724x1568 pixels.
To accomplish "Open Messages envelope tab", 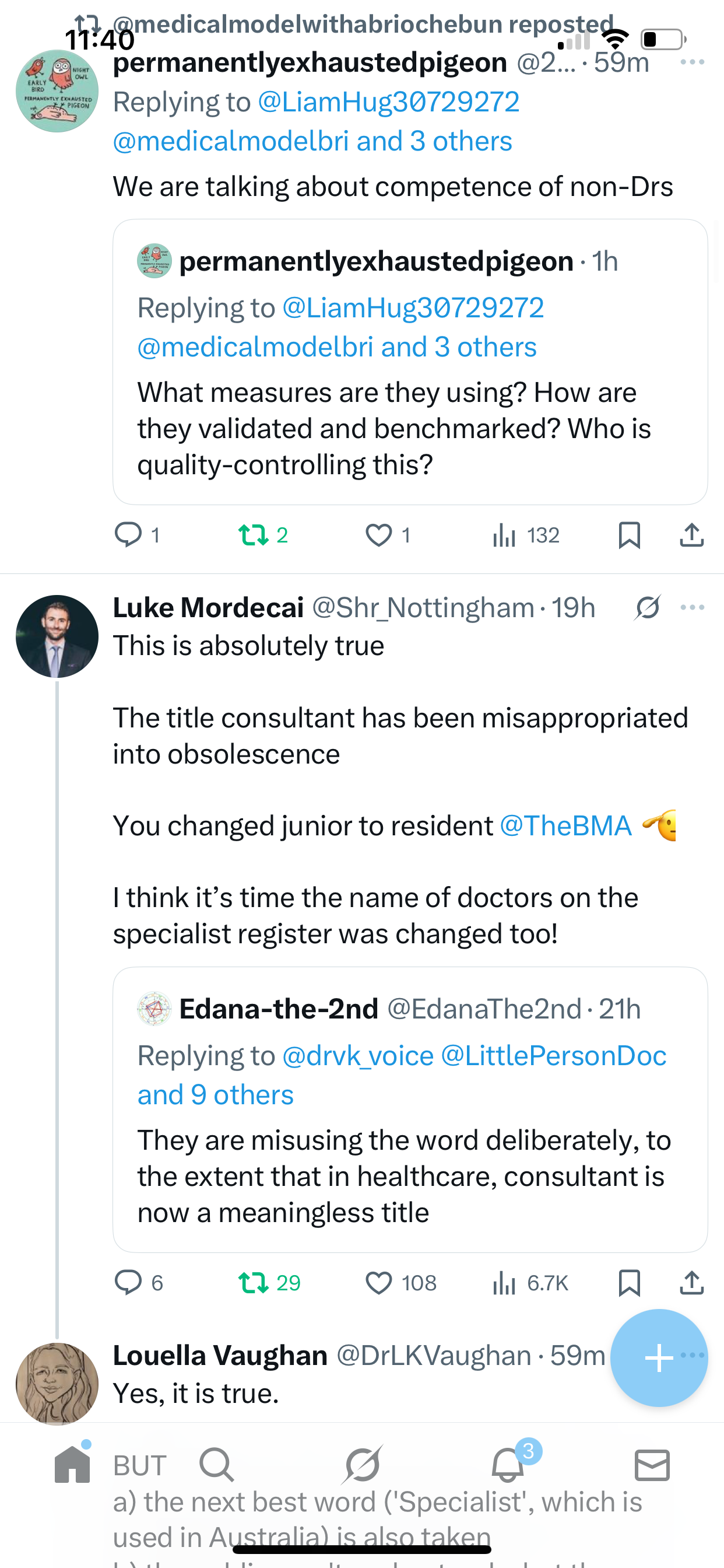I will coord(652,1465).
